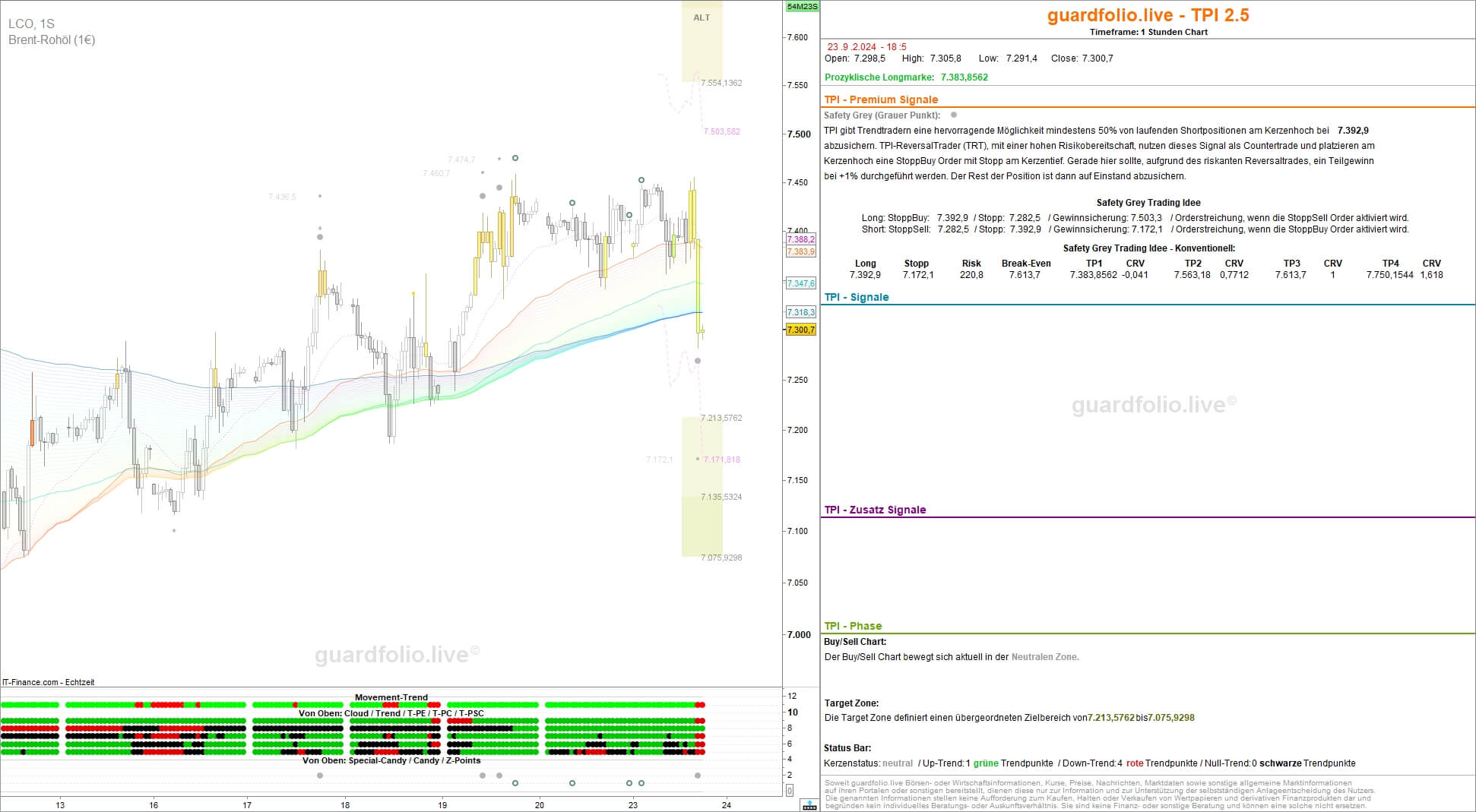Click the 7.213,5762 target zone label on chart
Image resolution: width=1476 pixels, height=812 pixels.
(721, 418)
